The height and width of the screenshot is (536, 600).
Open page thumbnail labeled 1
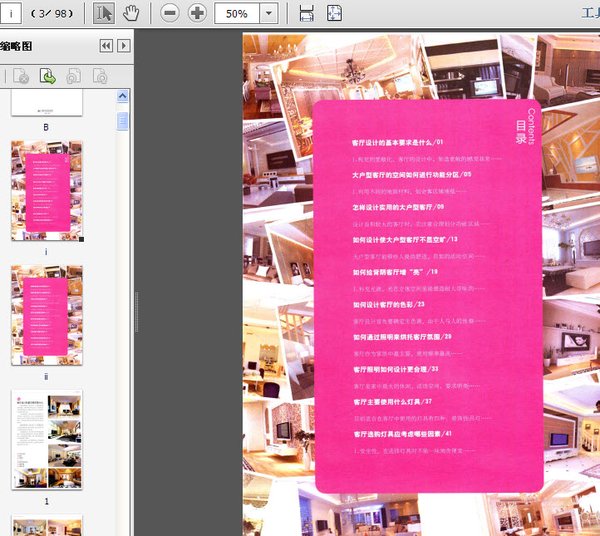pyautogui.click(x=47, y=440)
